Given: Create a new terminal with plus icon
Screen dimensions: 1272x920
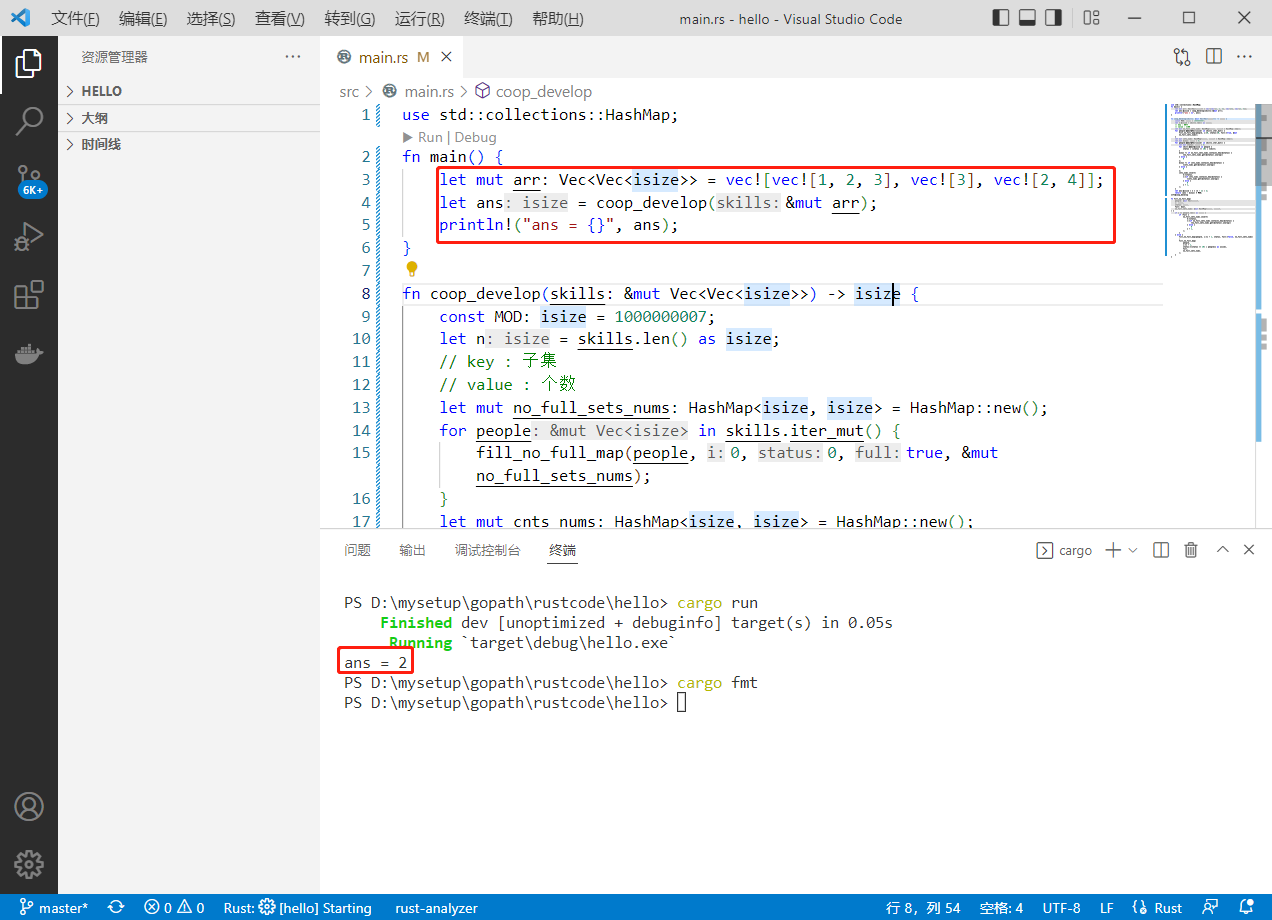Looking at the screenshot, I should coord(1112,550).
